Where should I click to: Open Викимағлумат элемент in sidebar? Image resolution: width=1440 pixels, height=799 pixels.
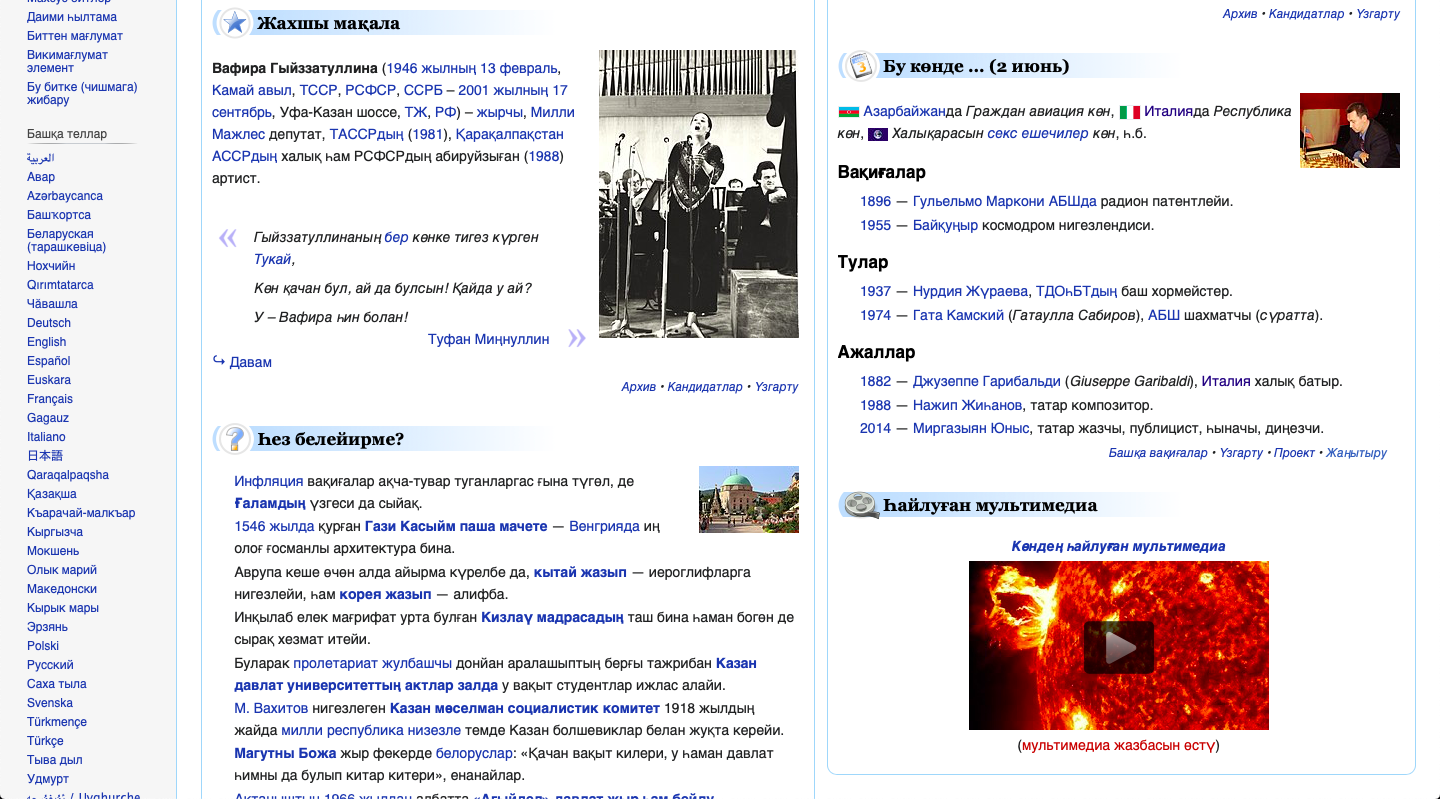(67, 61)
